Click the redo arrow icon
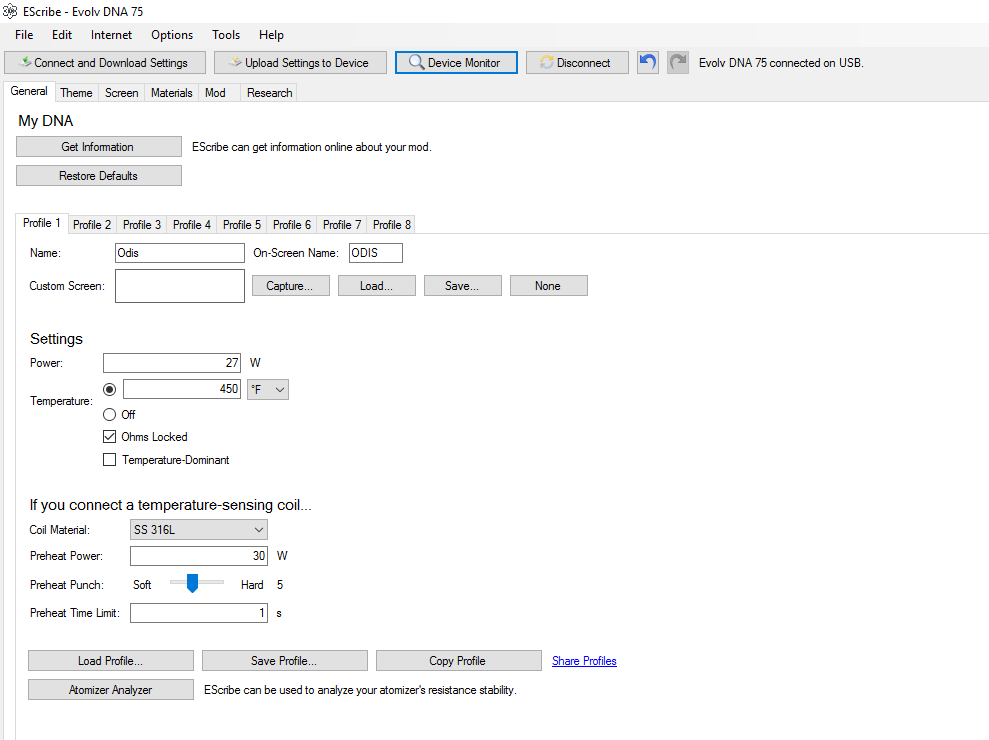The height and width of the screenshot is (740, 989). (x=678, y=62)
